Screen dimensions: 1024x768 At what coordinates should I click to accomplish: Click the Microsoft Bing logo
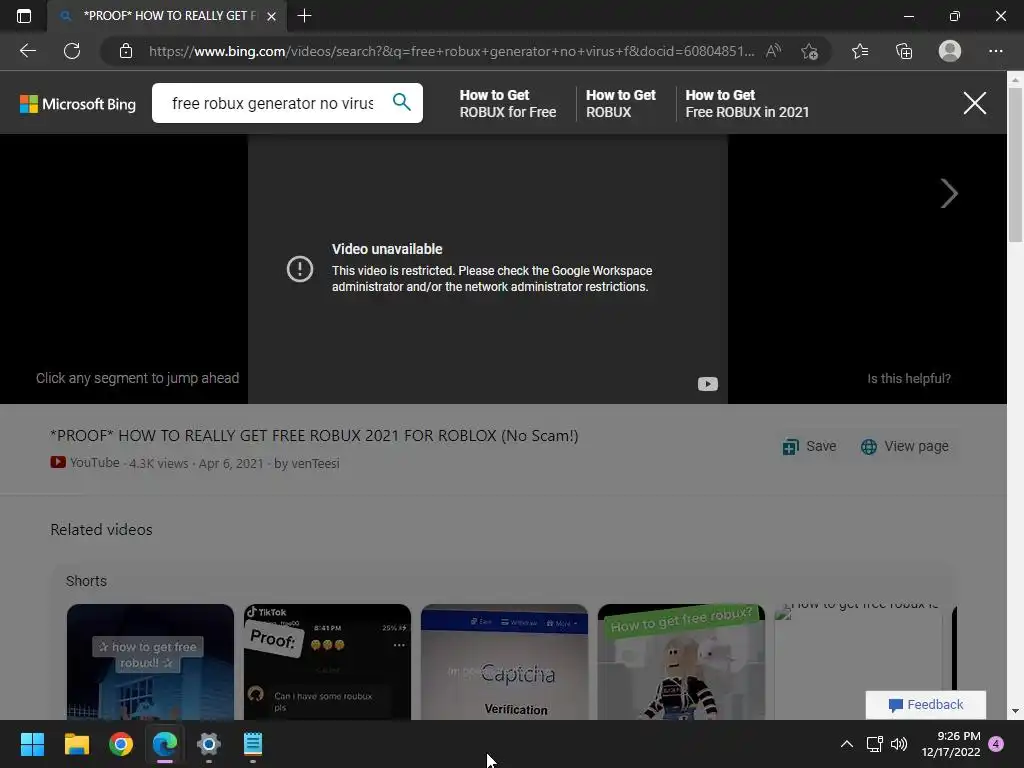point(78,104)
